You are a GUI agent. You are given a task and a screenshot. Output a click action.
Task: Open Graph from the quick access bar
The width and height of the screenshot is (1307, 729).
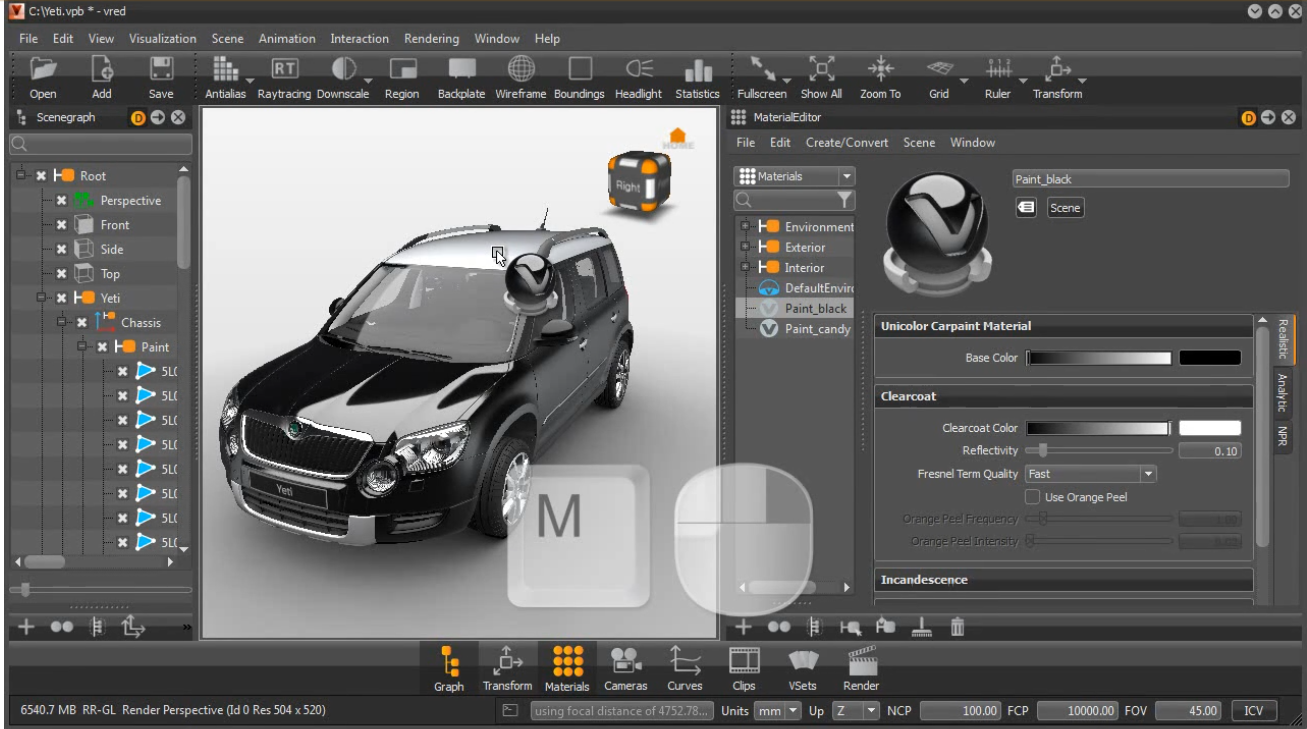449,661
